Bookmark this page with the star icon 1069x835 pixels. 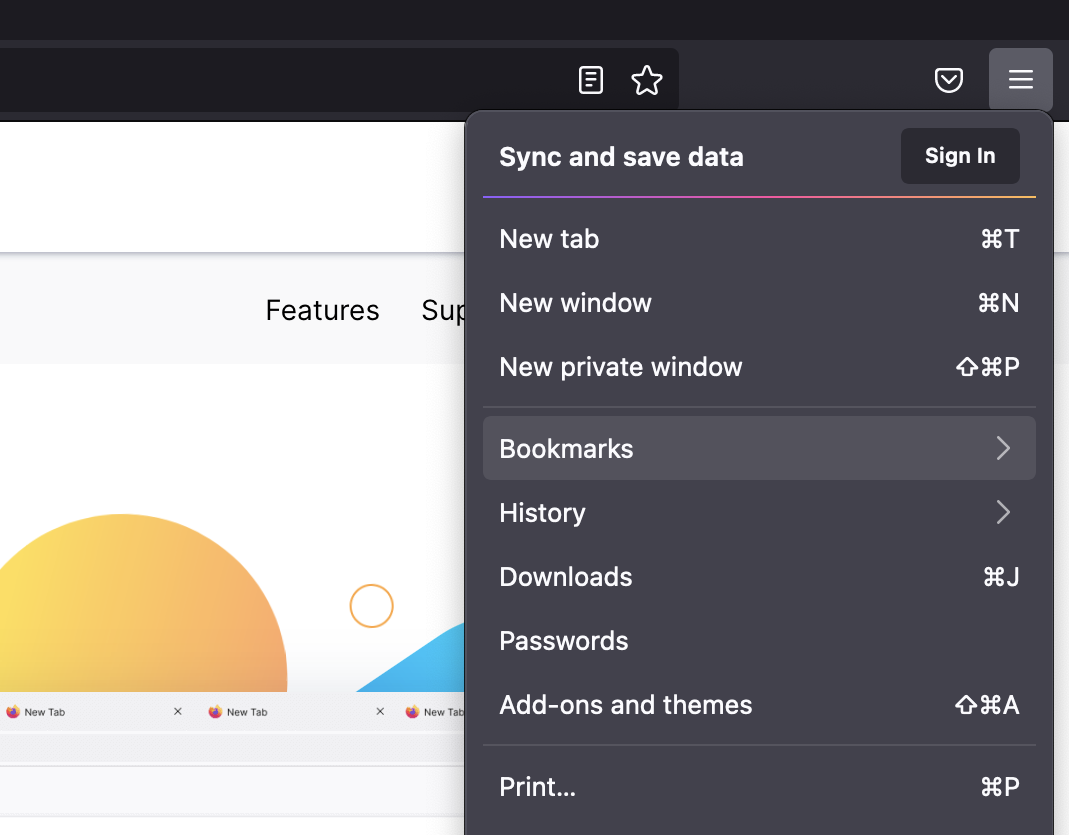(x=647, y=79)
